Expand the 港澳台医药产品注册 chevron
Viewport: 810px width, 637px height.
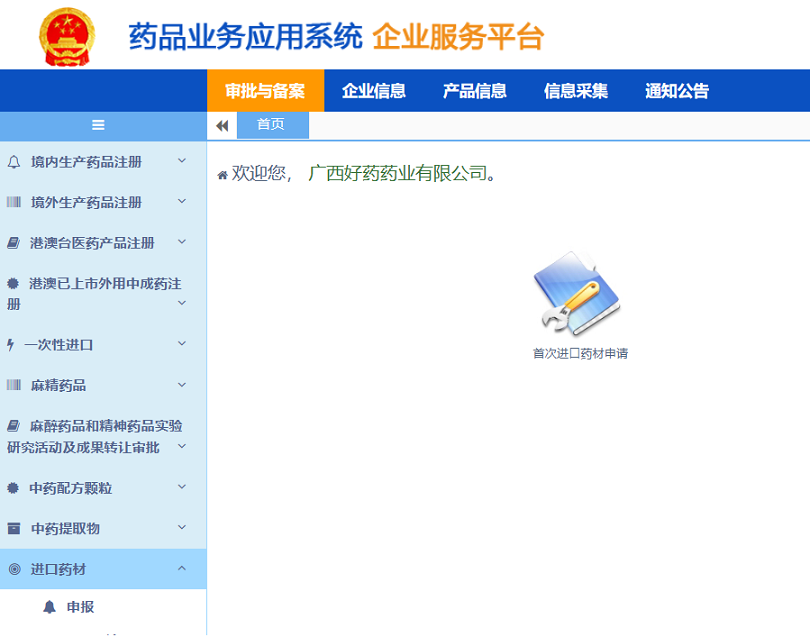[x=182, y=242]
